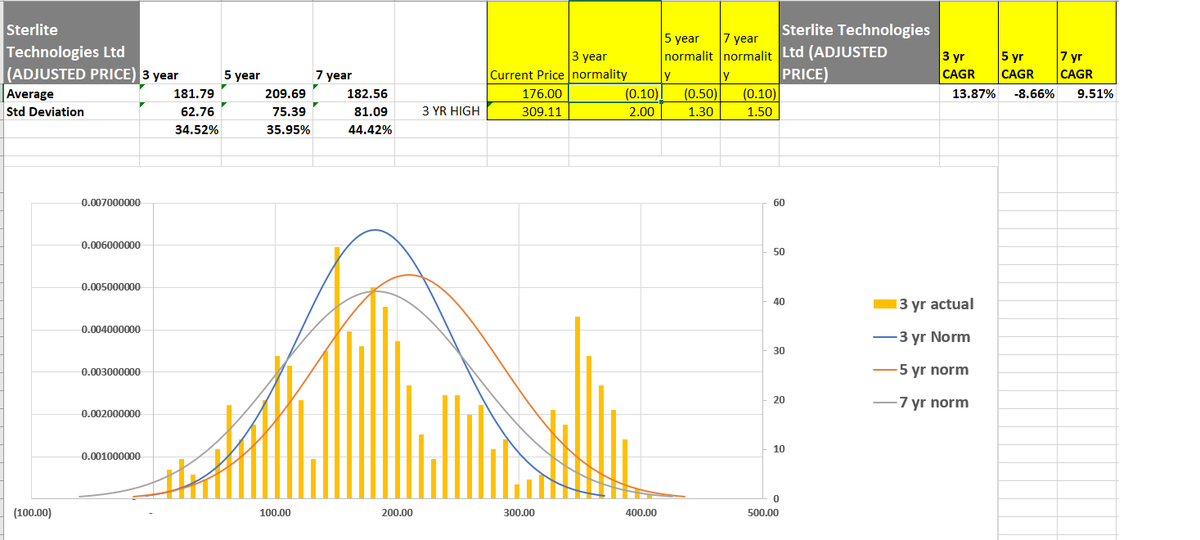Screen dimensions: 1200x540
Task: Click the 0.004000000 left axis label
Action: pyautogui.click(x=113, y=330)
